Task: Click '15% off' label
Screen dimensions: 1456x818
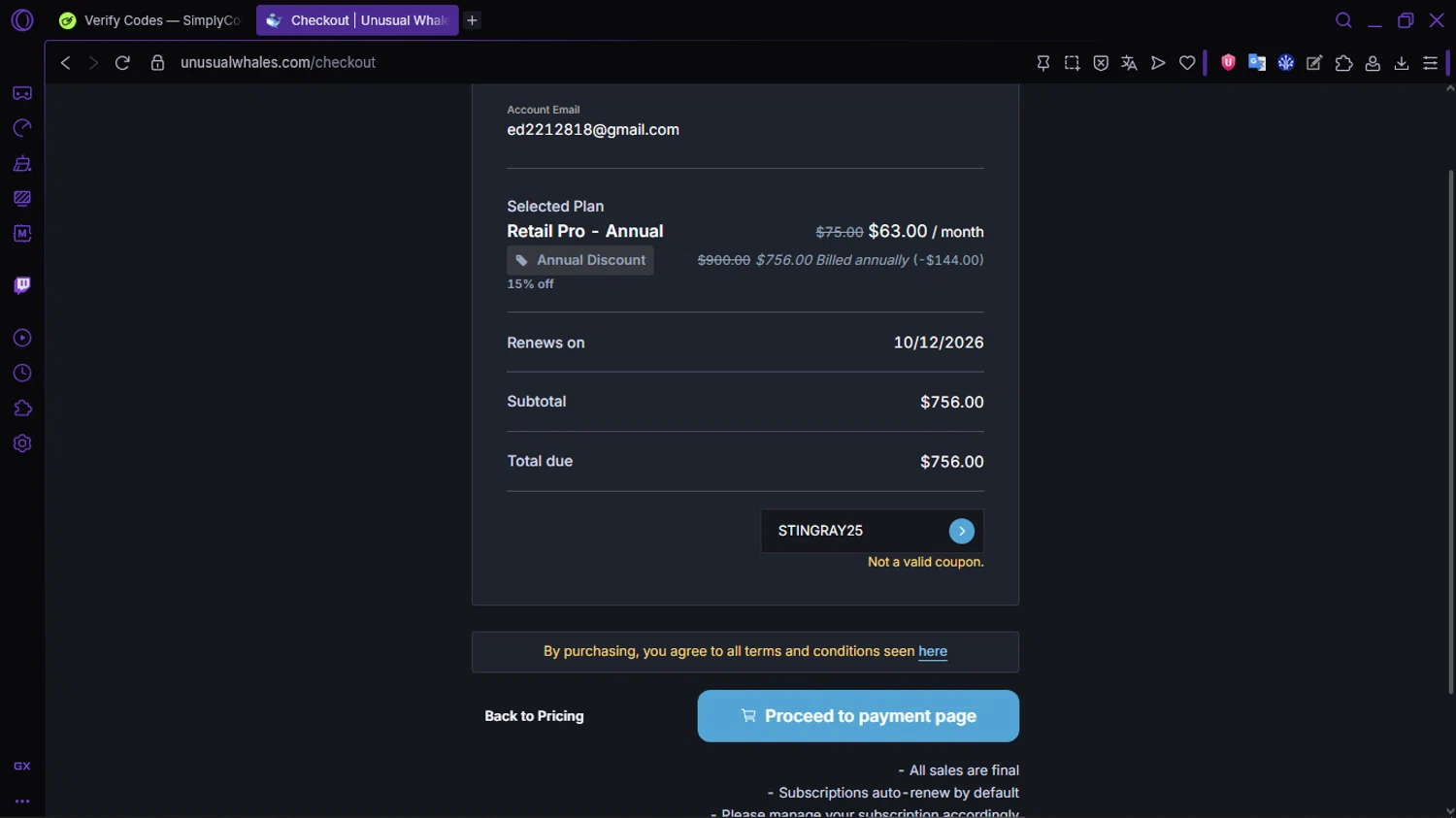Action: 530,284
